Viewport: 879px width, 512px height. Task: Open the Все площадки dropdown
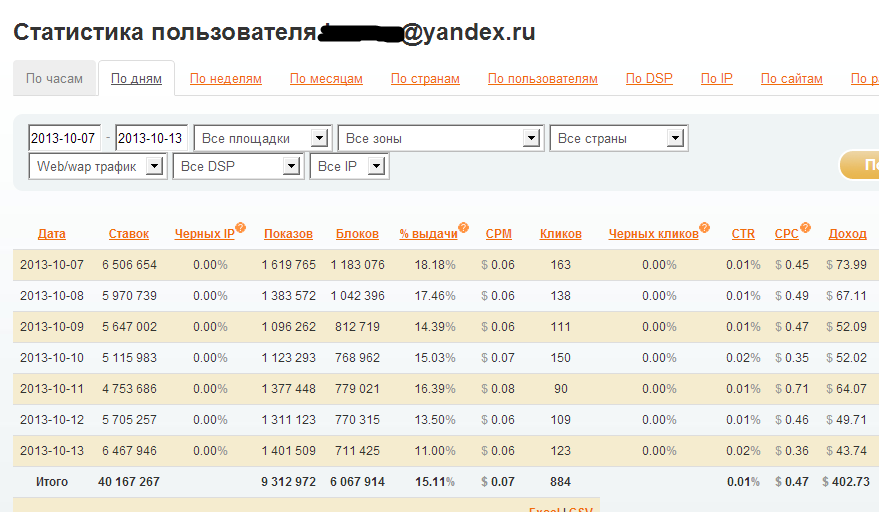point(262,138)
